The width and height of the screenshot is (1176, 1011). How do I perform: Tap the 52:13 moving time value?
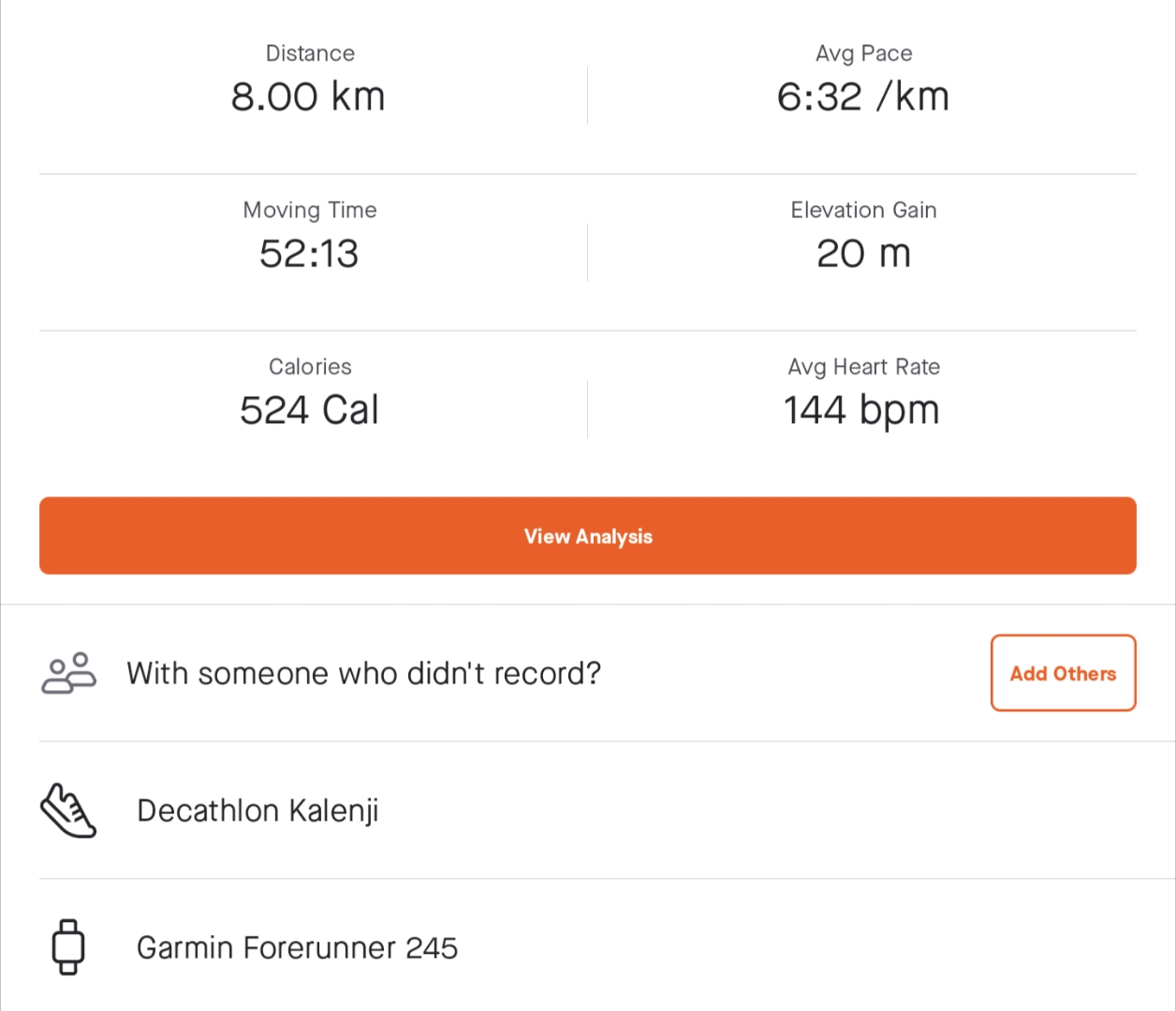tap(309, 254)
